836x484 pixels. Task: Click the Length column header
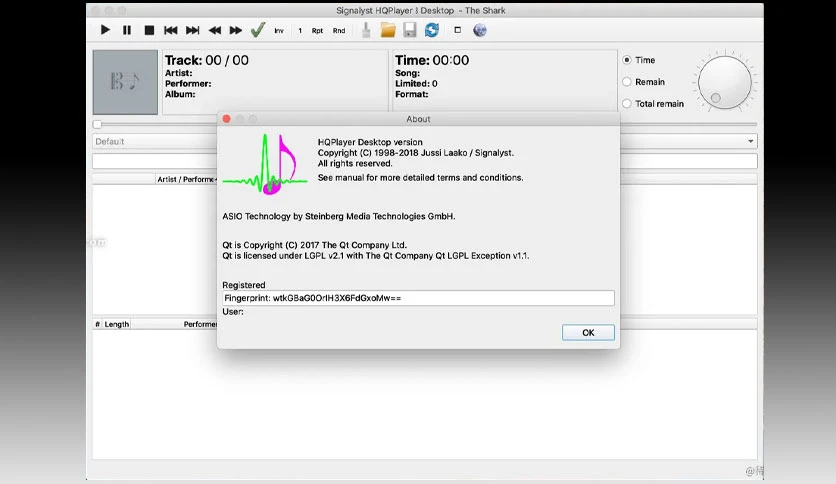(x=117, y=324)
